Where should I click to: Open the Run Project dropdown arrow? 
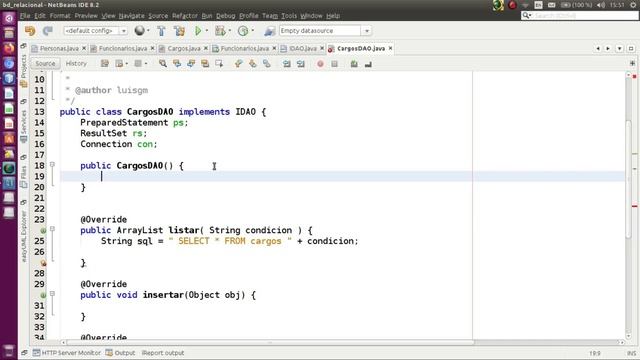tap(207, 31)
